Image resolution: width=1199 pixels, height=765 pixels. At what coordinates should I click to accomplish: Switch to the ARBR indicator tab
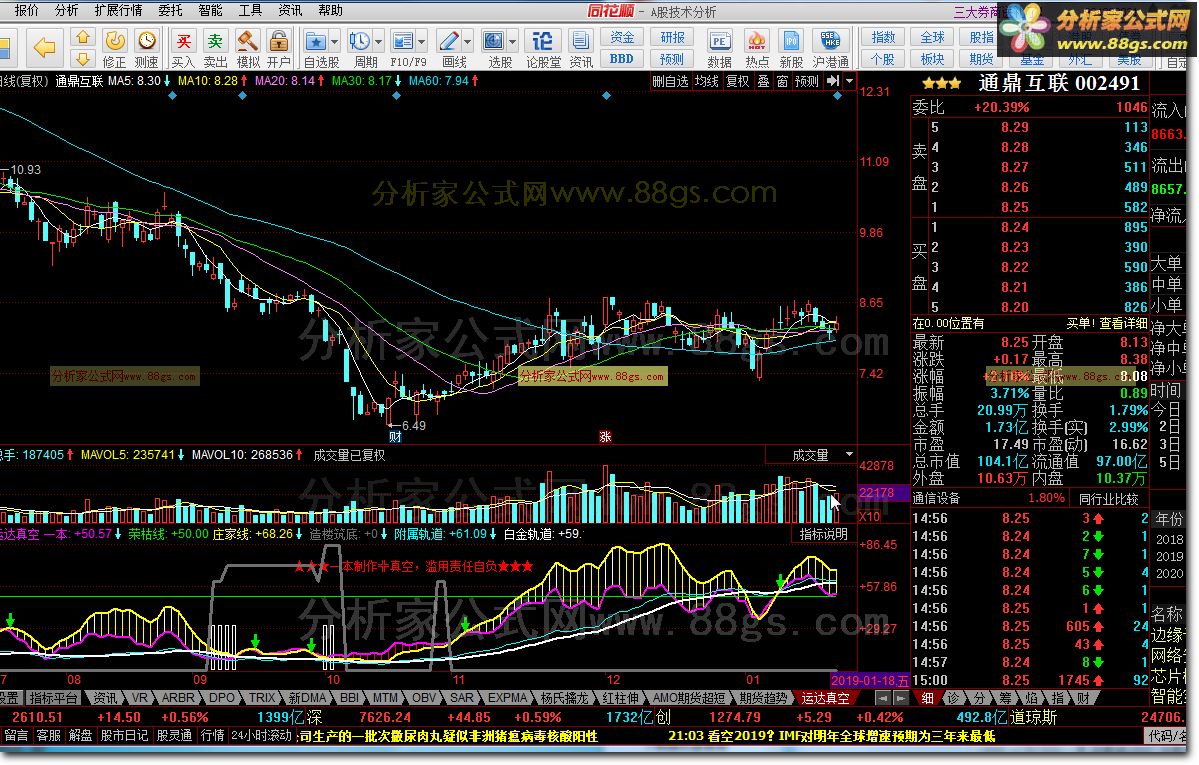[177, 698]
